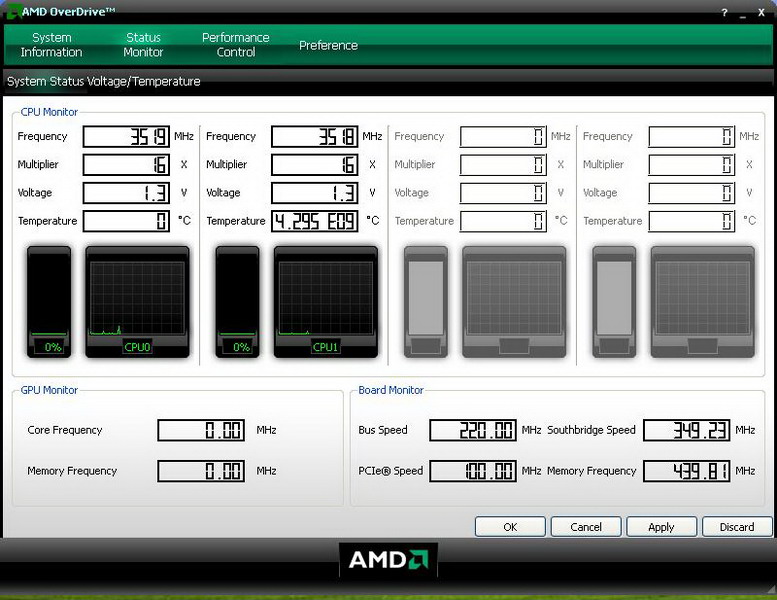Screen dimensions: 777x600
Task: Click the CPU1 temperature field 4.295 E09
Action: click(x=315, y=221)
